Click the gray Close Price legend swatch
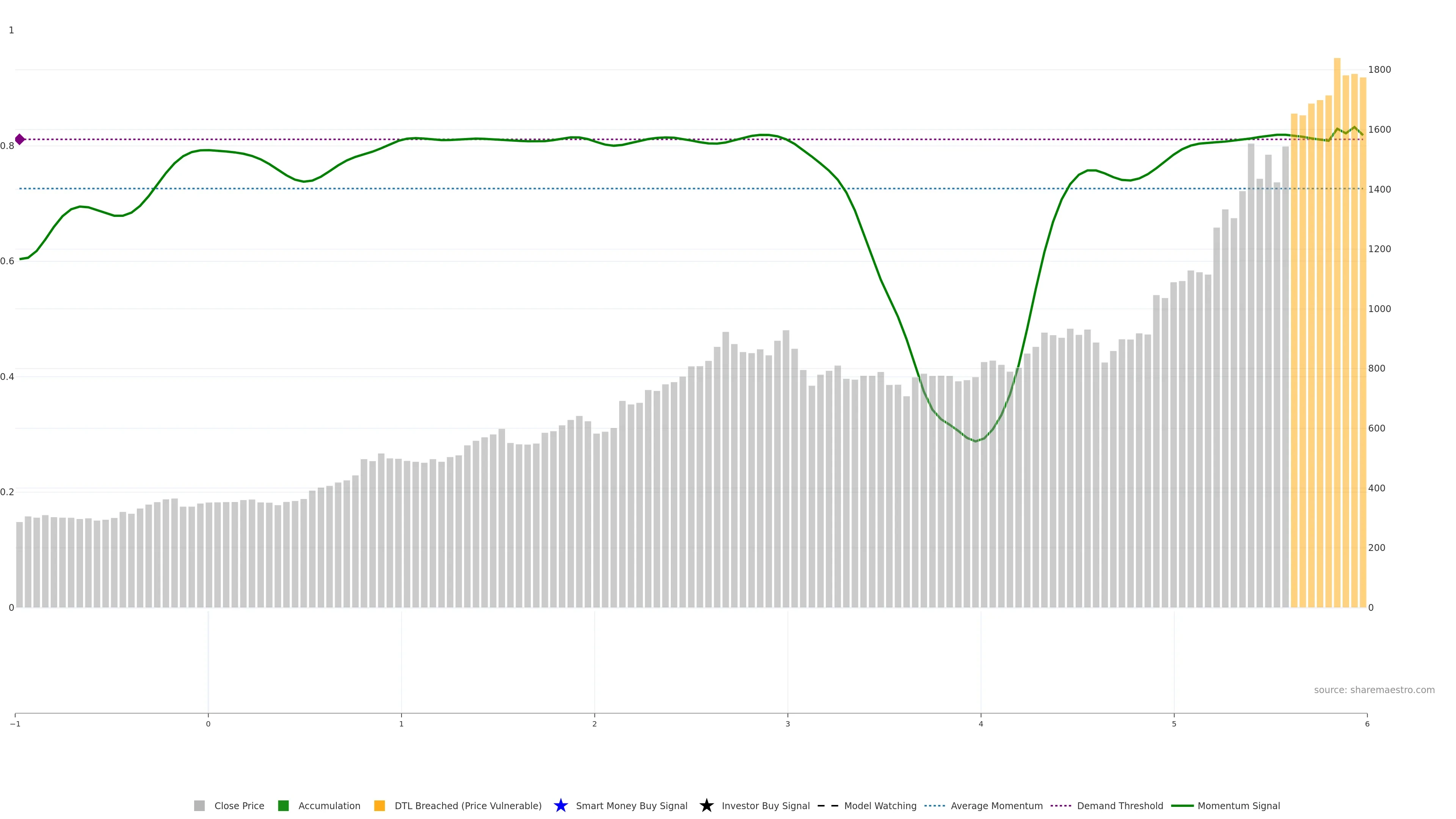The height and width of the screenshot is (819, 1456). click(x=199, y=805)
